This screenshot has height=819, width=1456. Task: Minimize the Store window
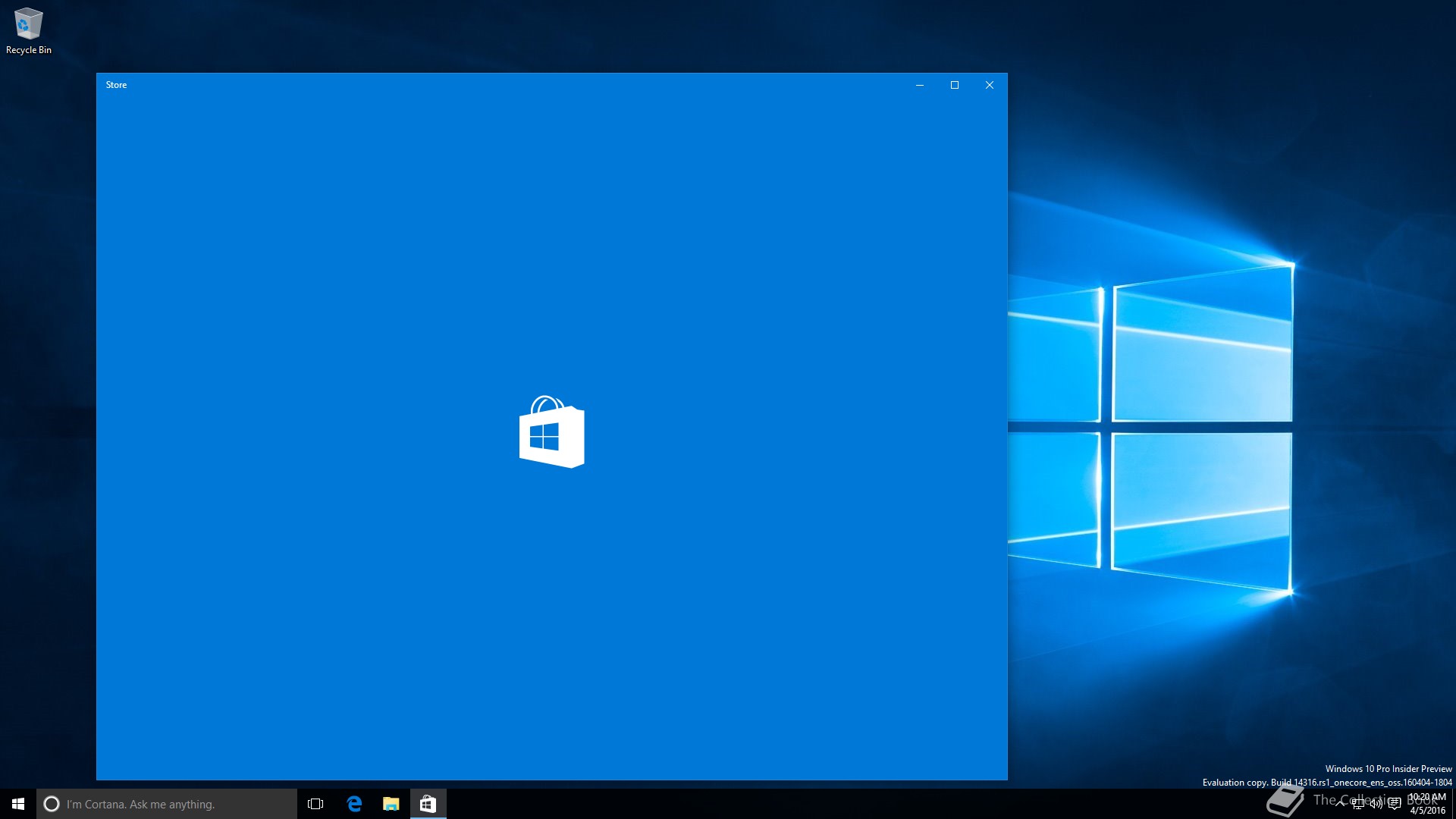pyautogui.click(x=920, y=85)
